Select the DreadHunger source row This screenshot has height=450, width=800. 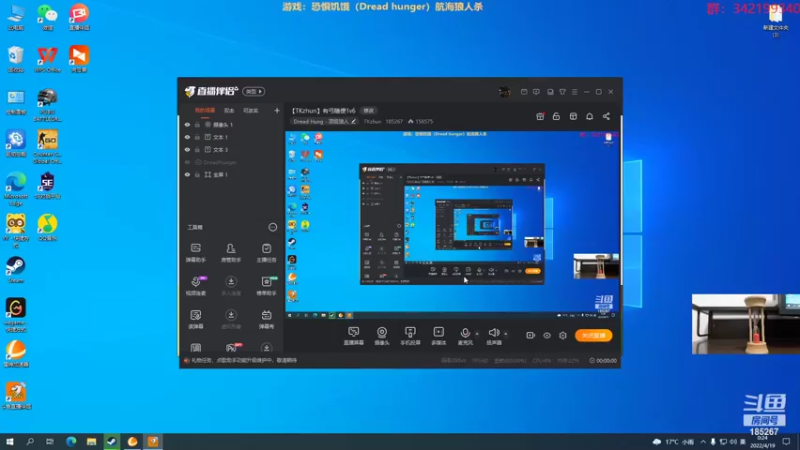click(x=232, y=162)
